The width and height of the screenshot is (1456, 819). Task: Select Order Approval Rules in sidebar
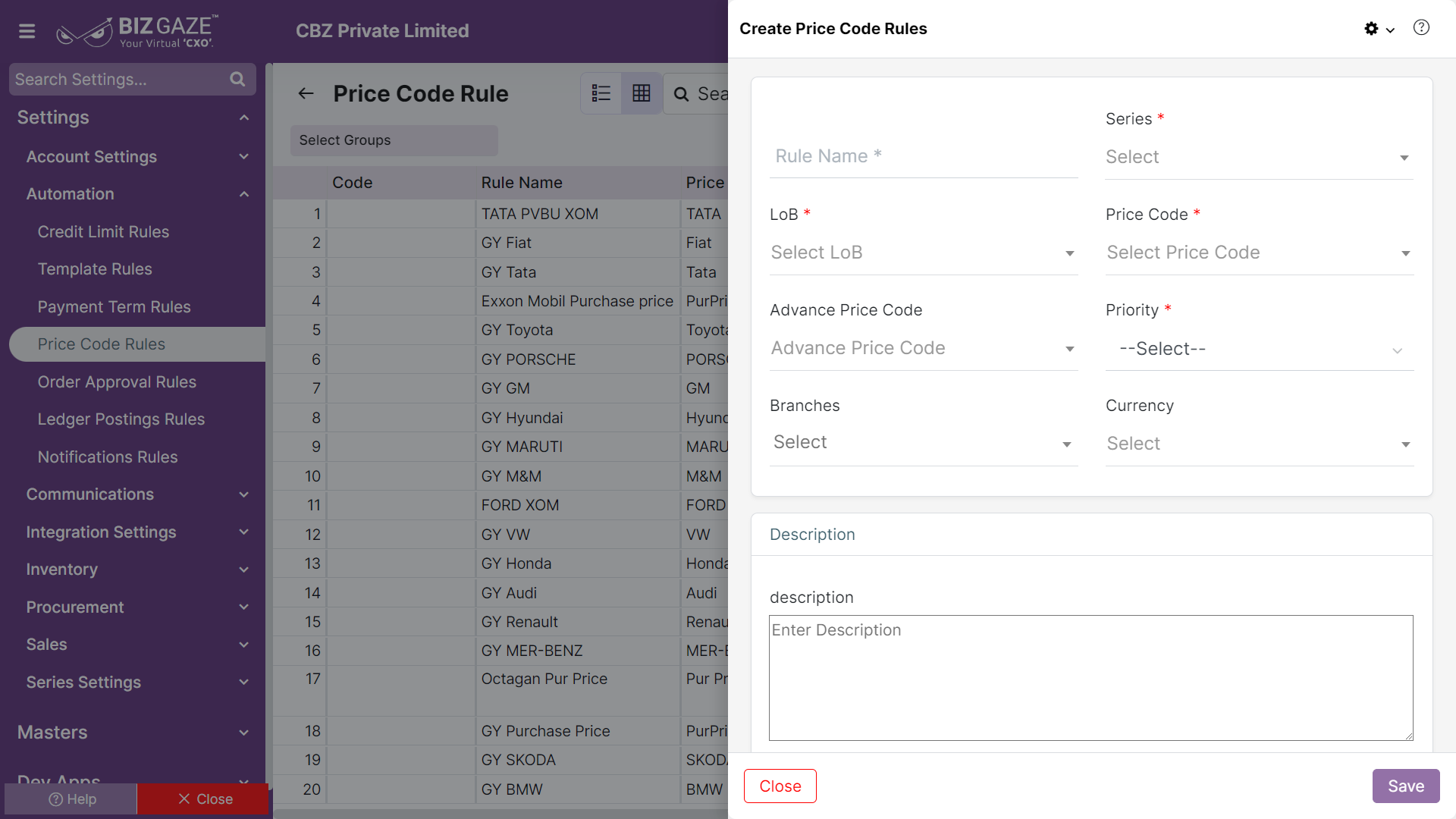pyautogui.click(x=117, y=382)
